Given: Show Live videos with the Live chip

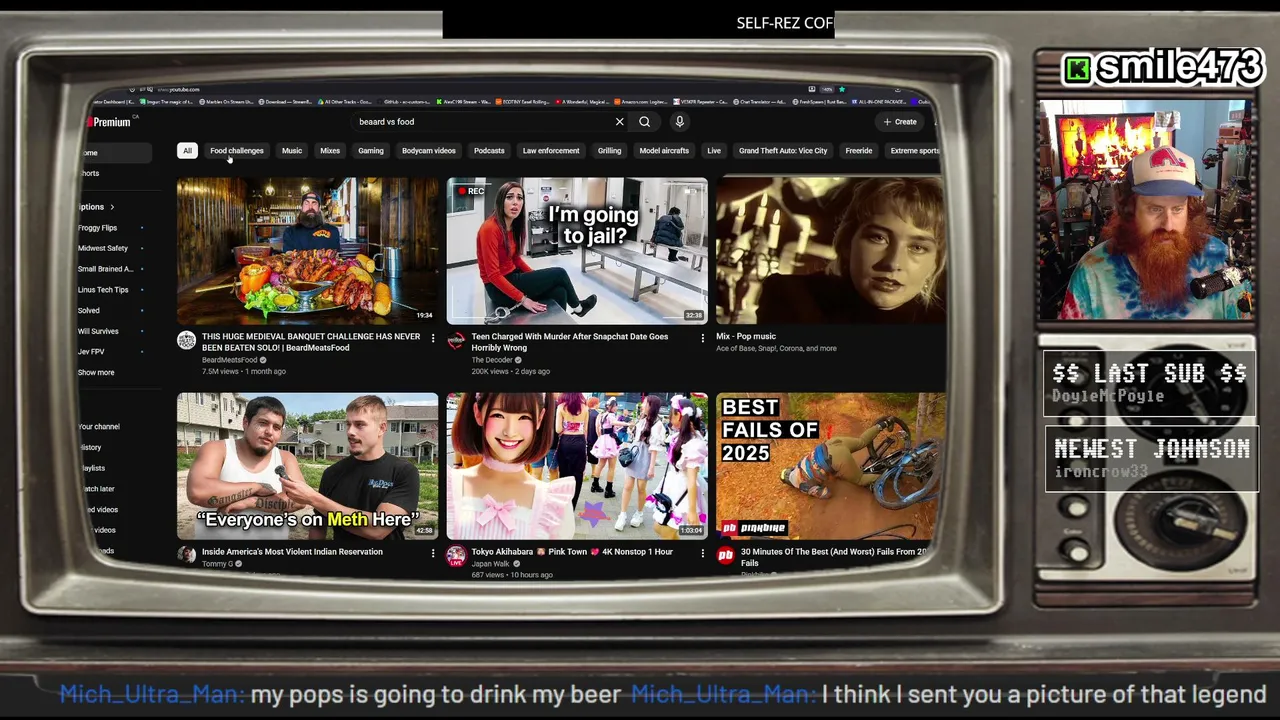Looking at the screenshot, I should [x=714, y=151].
